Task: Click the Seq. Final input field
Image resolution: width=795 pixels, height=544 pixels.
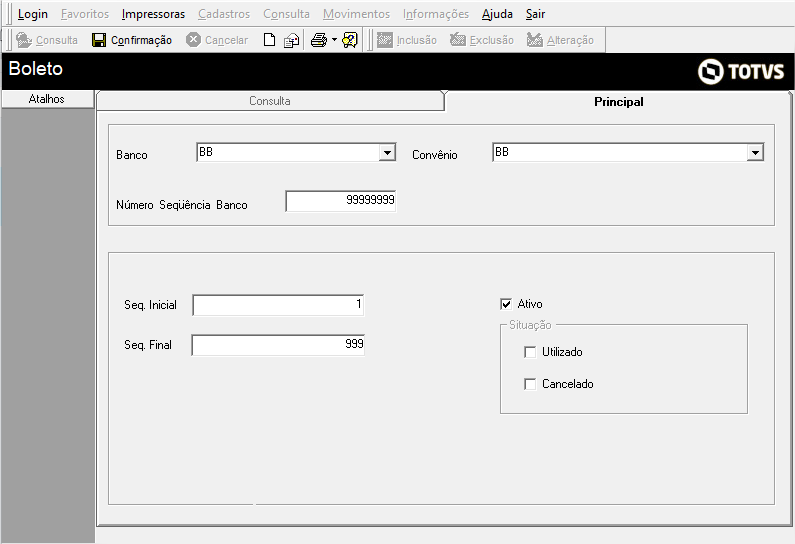Action: click(x=278, y=345)
